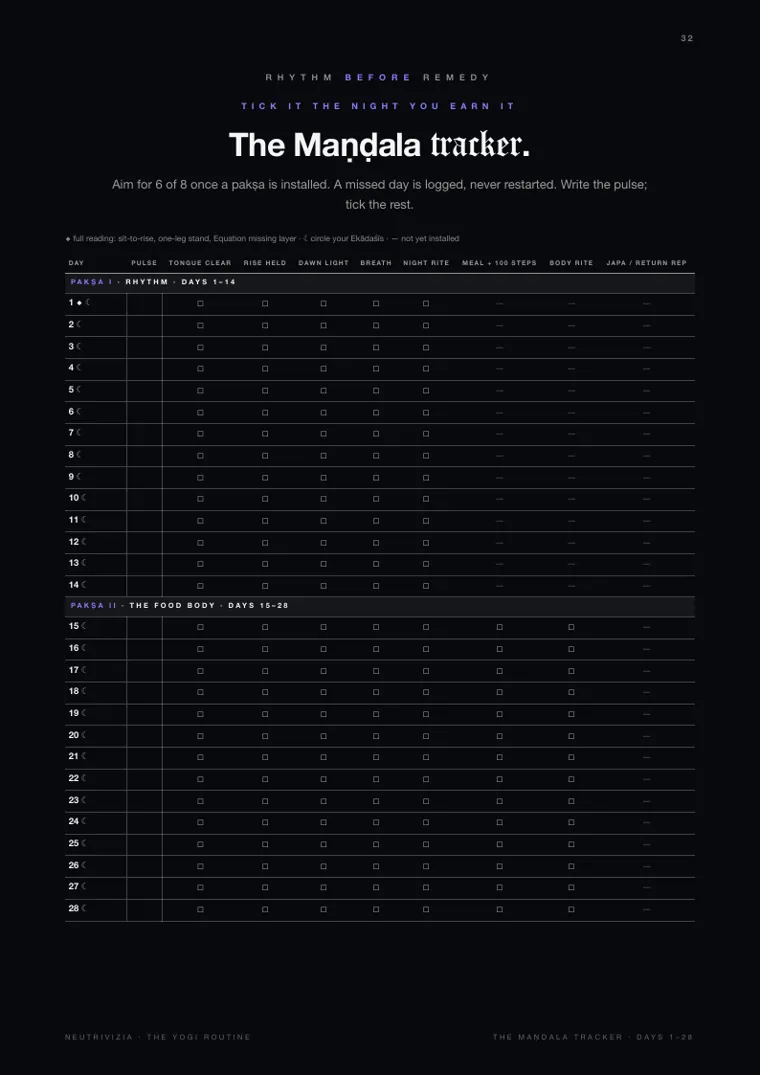The height and width of the screenshot is (1075, 760).
Task: Circle the moon icon beside day 24
Action: click(84, 821)
